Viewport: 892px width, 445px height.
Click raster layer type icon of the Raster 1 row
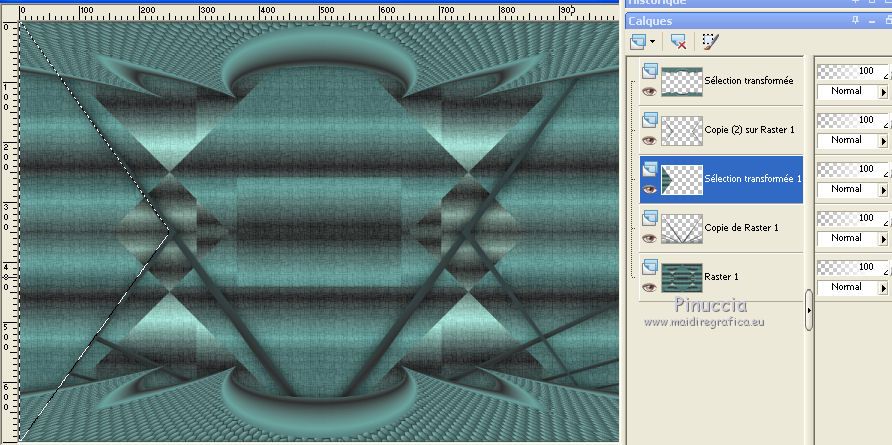(650, 267)
